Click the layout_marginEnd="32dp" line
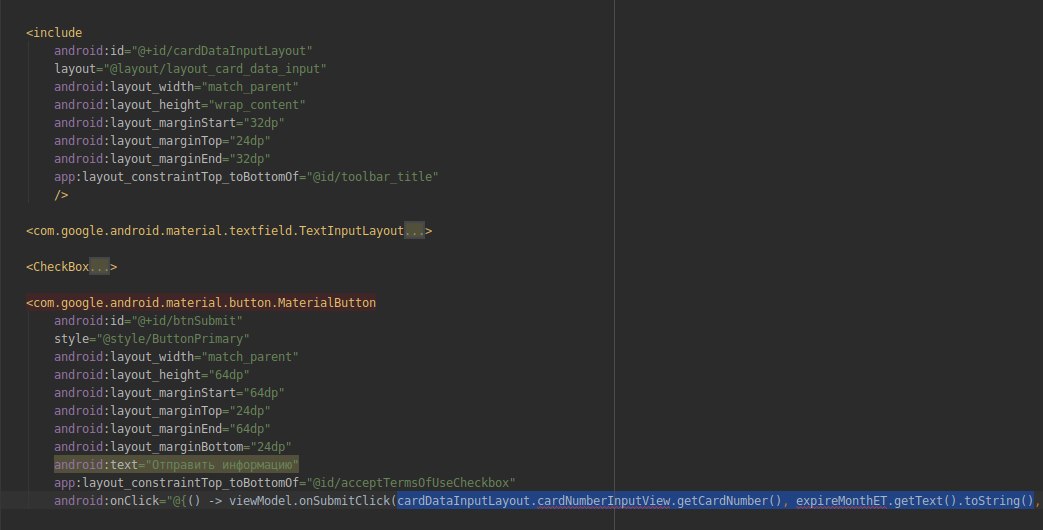The image size is (1043, 530). coord(162,158)
